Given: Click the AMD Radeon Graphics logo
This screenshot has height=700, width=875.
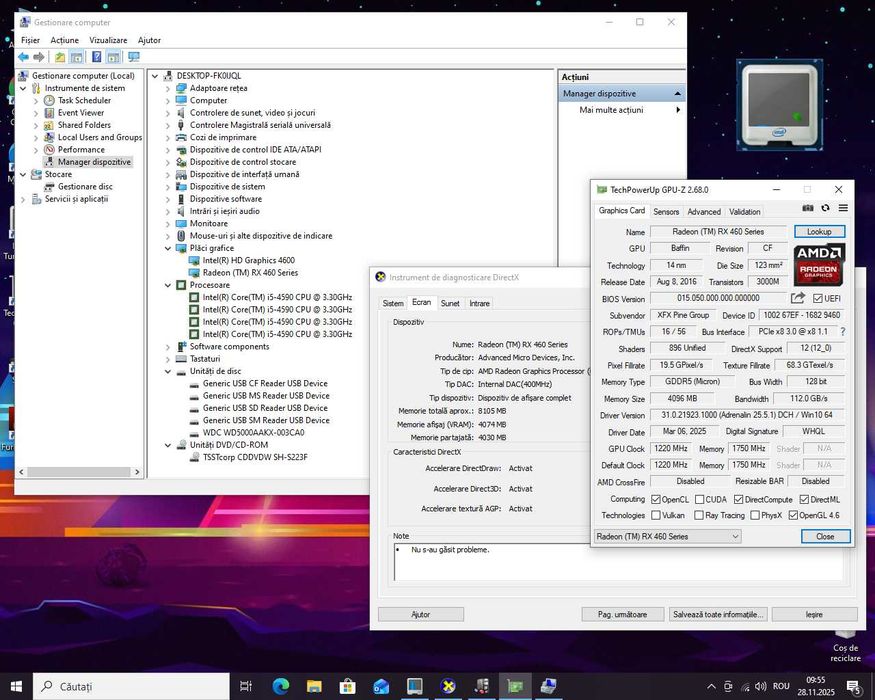Looking at the screenshot, I should 819,265.
